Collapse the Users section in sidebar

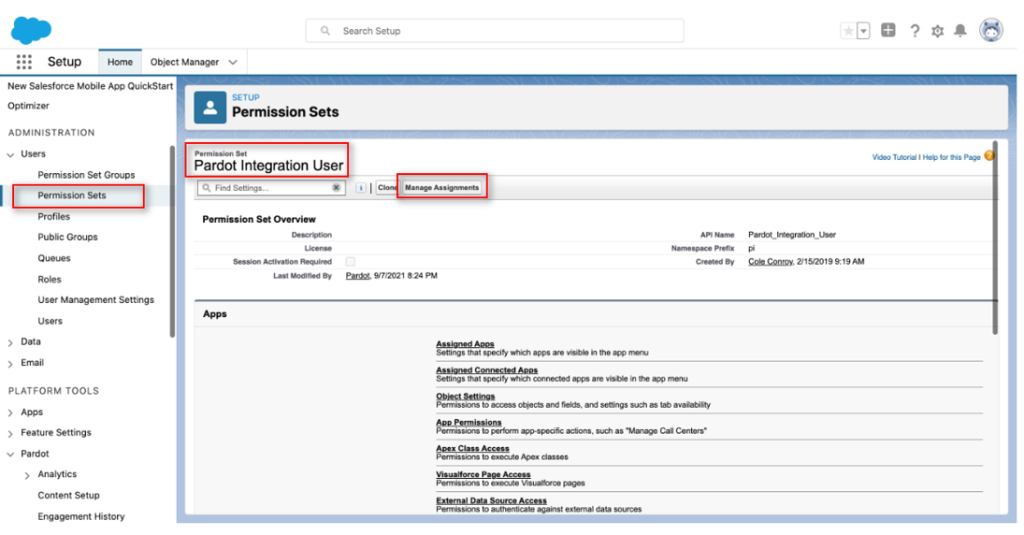[10, 154]
